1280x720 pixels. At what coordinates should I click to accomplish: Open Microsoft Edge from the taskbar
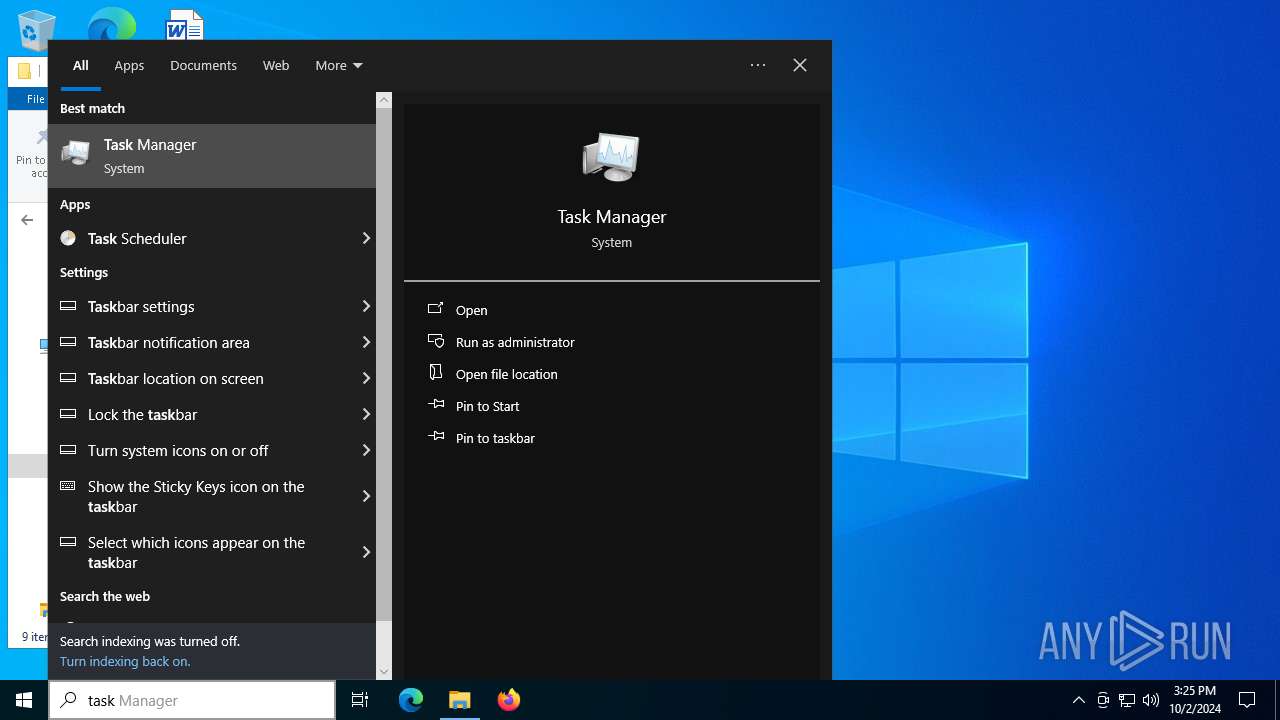[x=411, y=700]
